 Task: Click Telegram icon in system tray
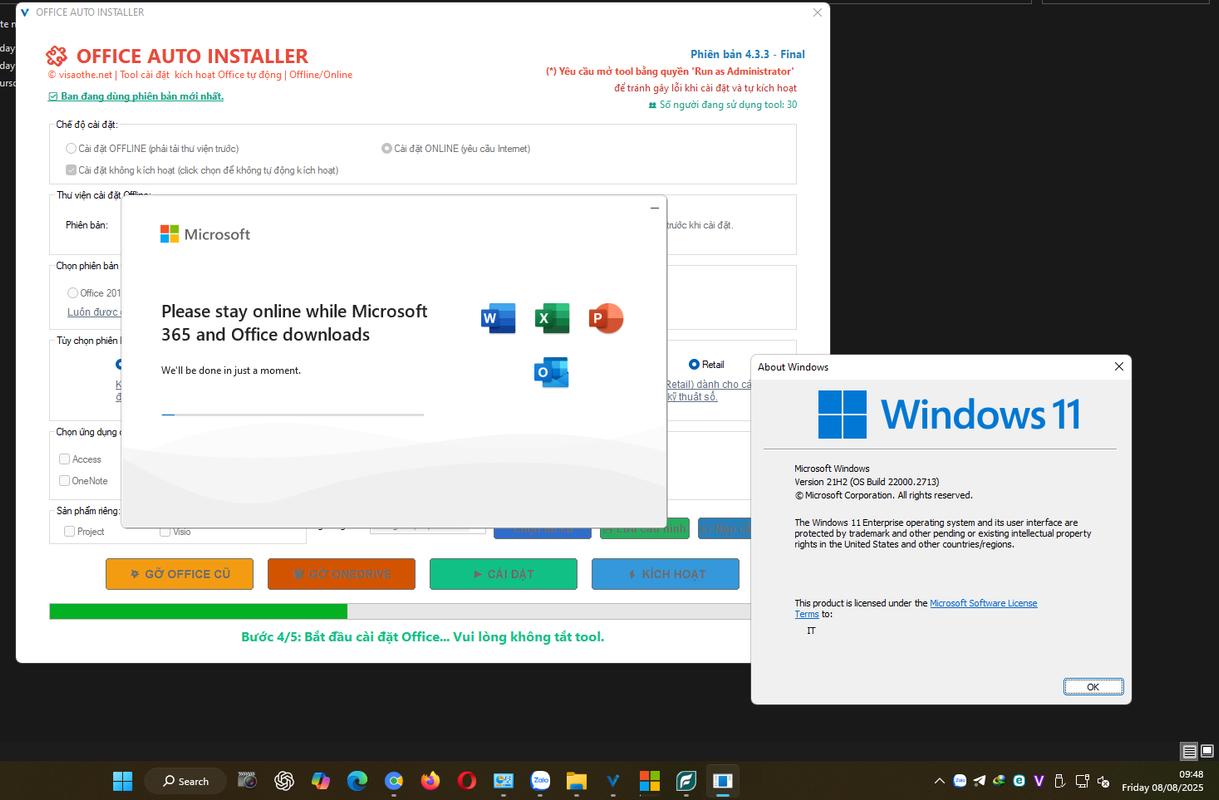(x=979, y=781)
